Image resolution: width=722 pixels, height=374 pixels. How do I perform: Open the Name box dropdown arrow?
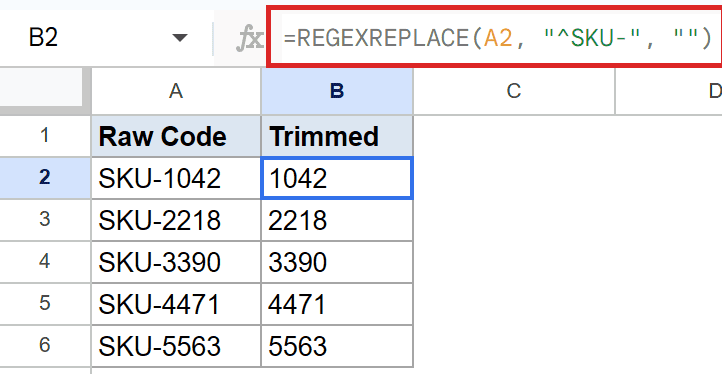[180, 37]
